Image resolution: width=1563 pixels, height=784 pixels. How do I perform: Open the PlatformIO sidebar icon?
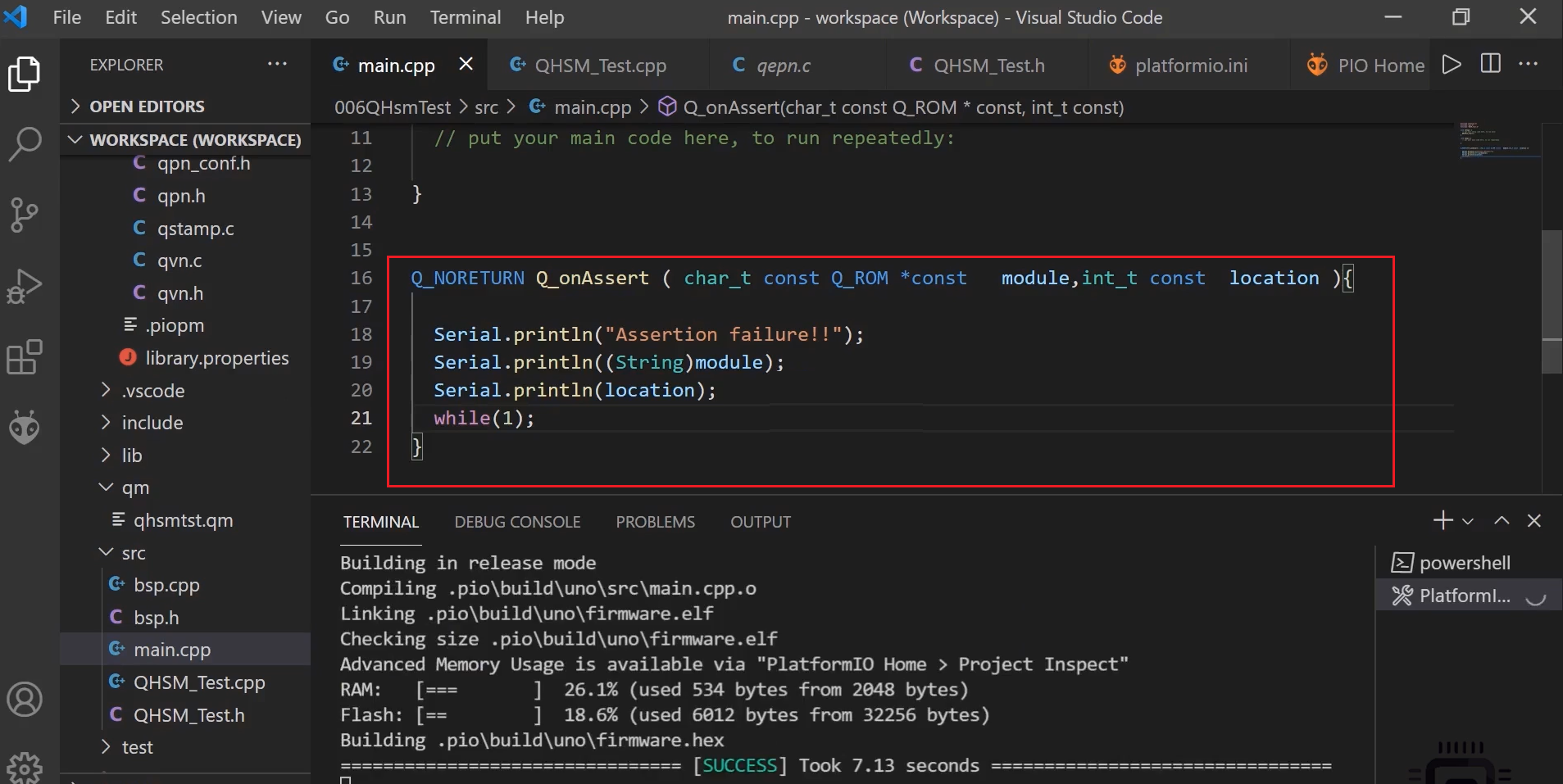click(25, 427)
